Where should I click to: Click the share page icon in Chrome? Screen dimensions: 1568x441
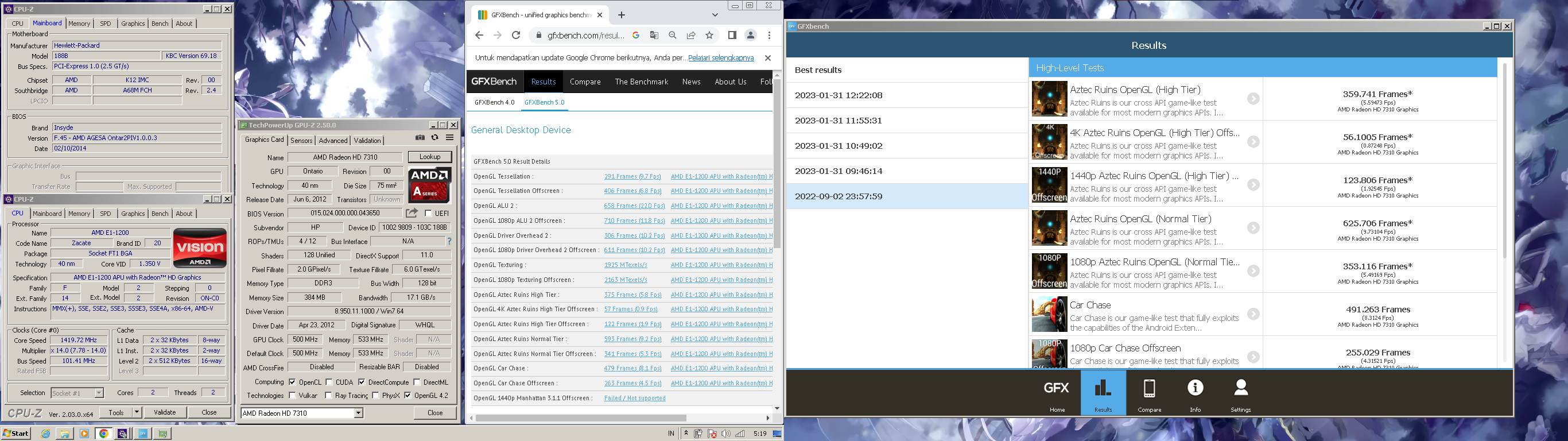691,36
